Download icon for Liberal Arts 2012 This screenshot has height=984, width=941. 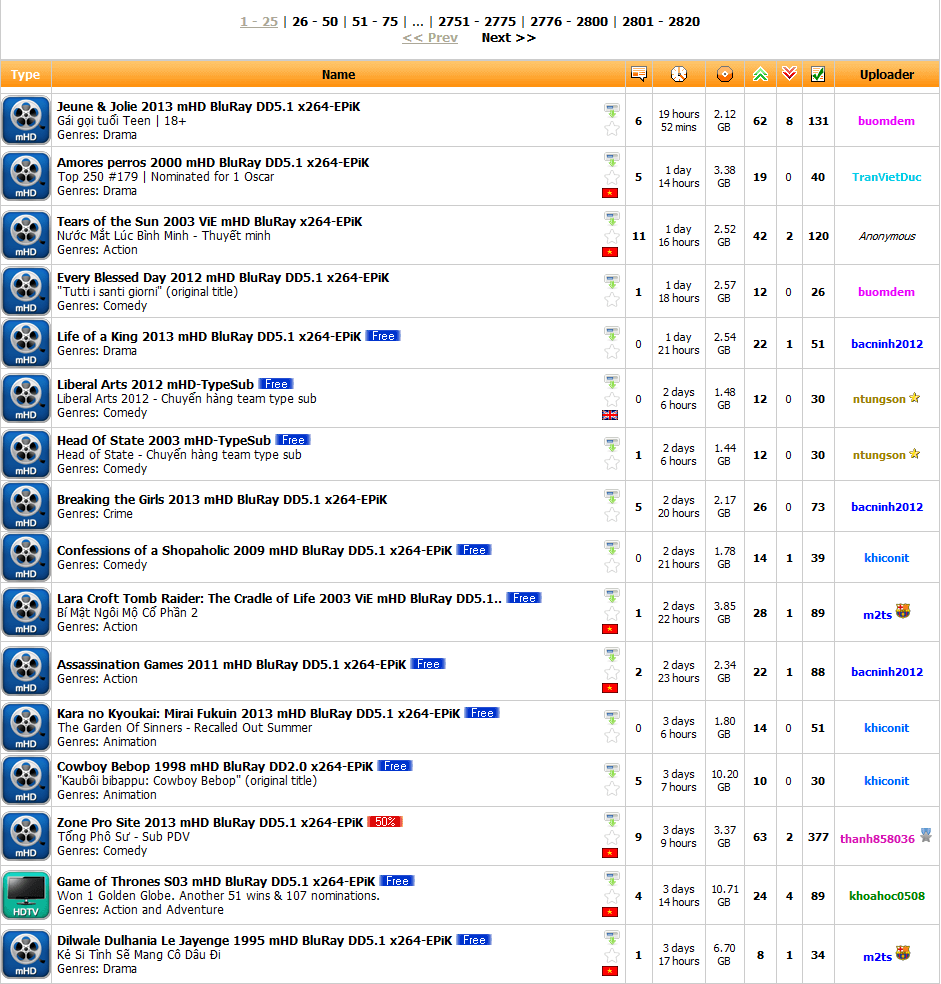(611, 381)
